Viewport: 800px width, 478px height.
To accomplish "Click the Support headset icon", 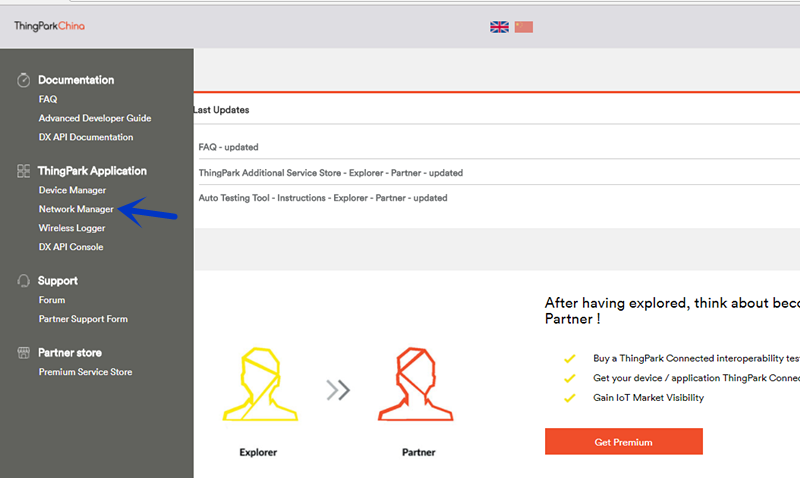I will [x=23, y=281].
